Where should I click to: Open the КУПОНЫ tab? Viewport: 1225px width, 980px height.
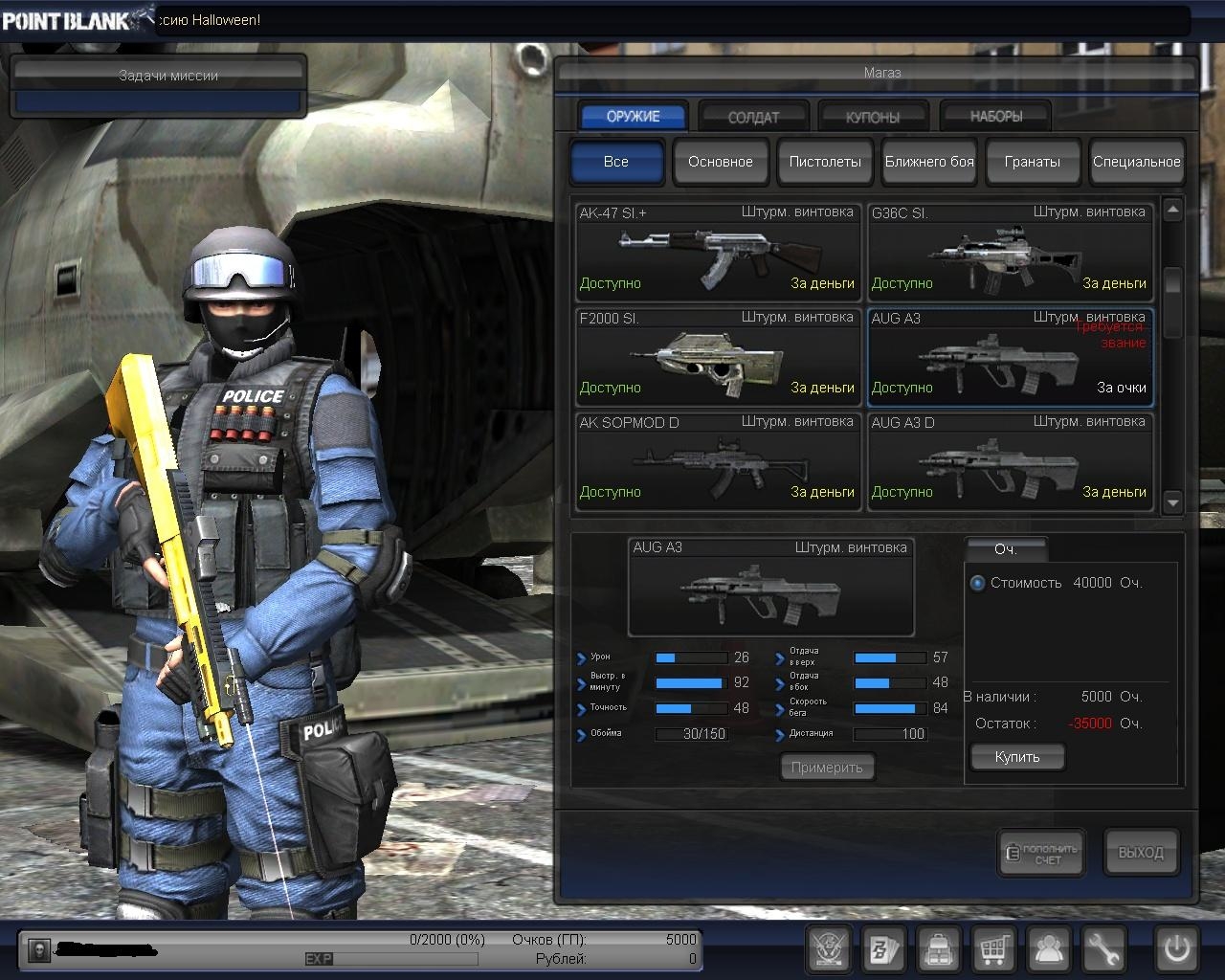(873, 117)
